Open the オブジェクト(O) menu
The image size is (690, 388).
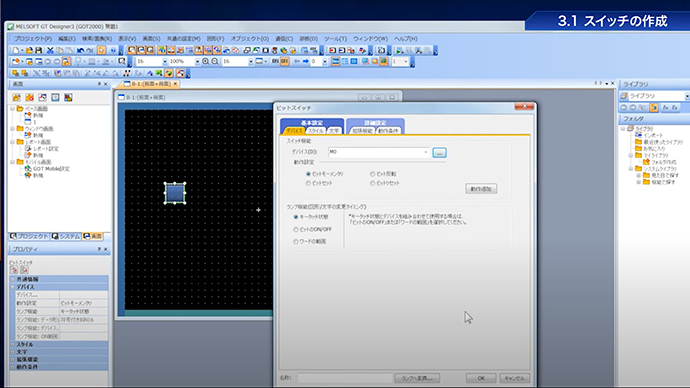(x=250, y=39)
